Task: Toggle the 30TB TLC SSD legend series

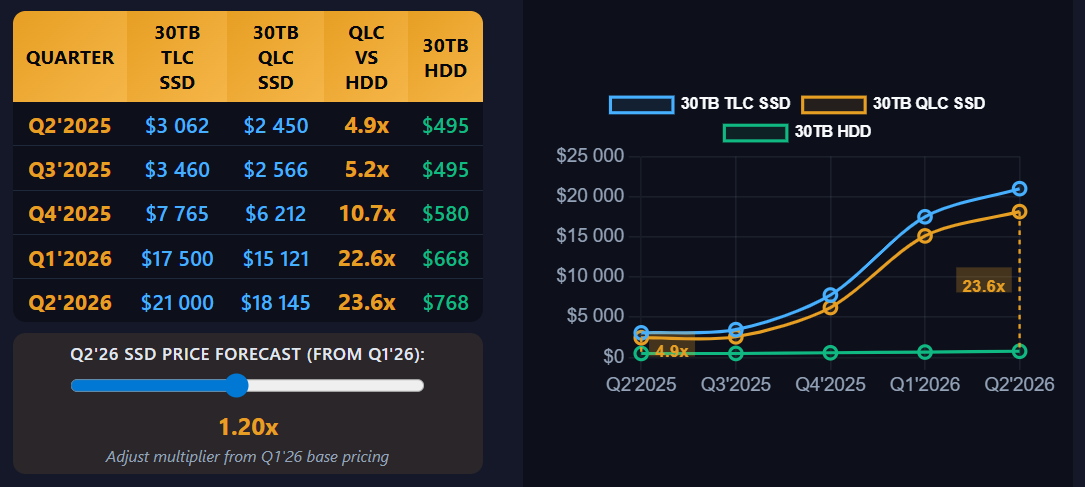Action: click(x=700, y=103)
